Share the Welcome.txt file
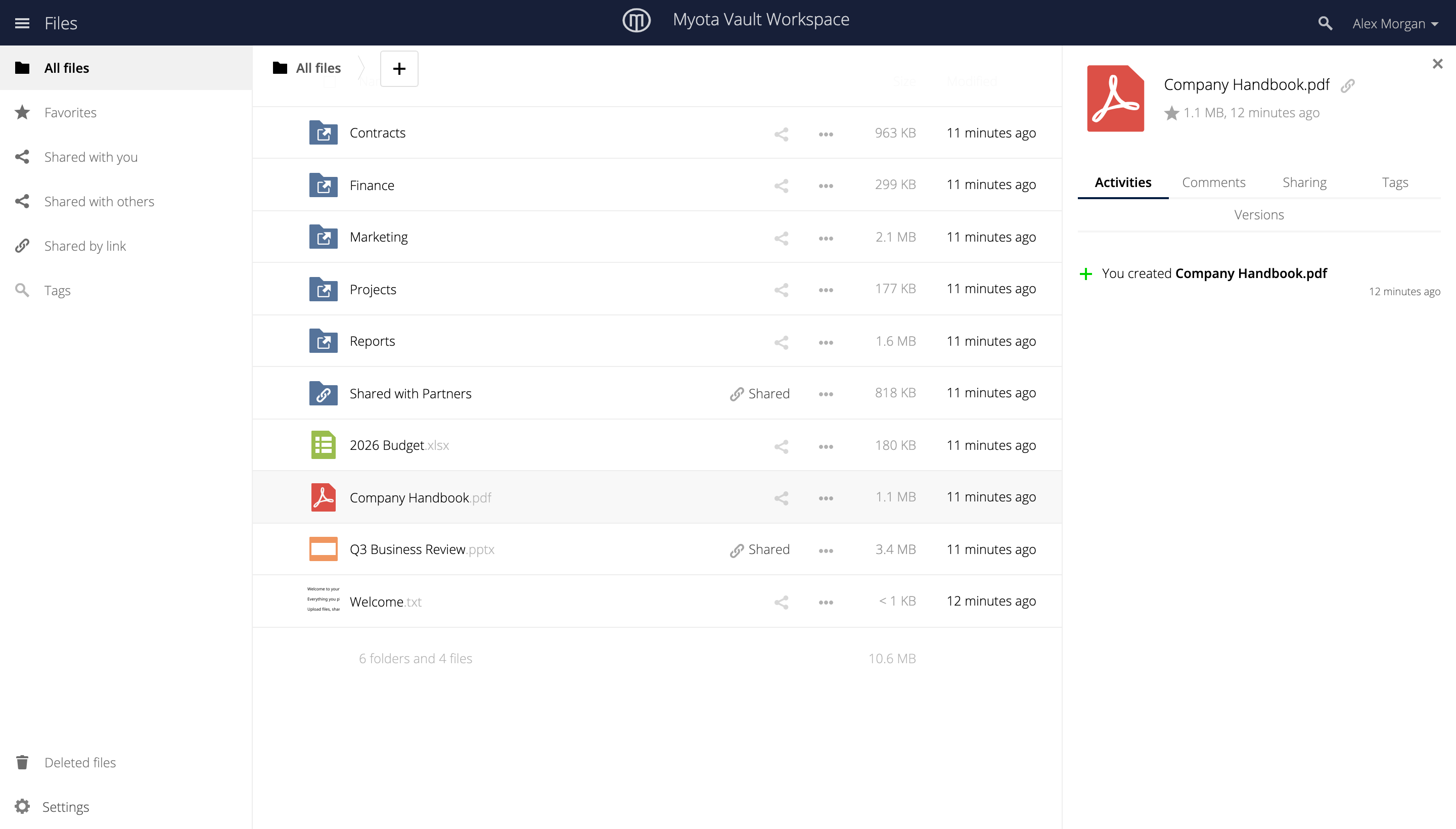This screenshot has width=1456, height=829. click(781, 603)
